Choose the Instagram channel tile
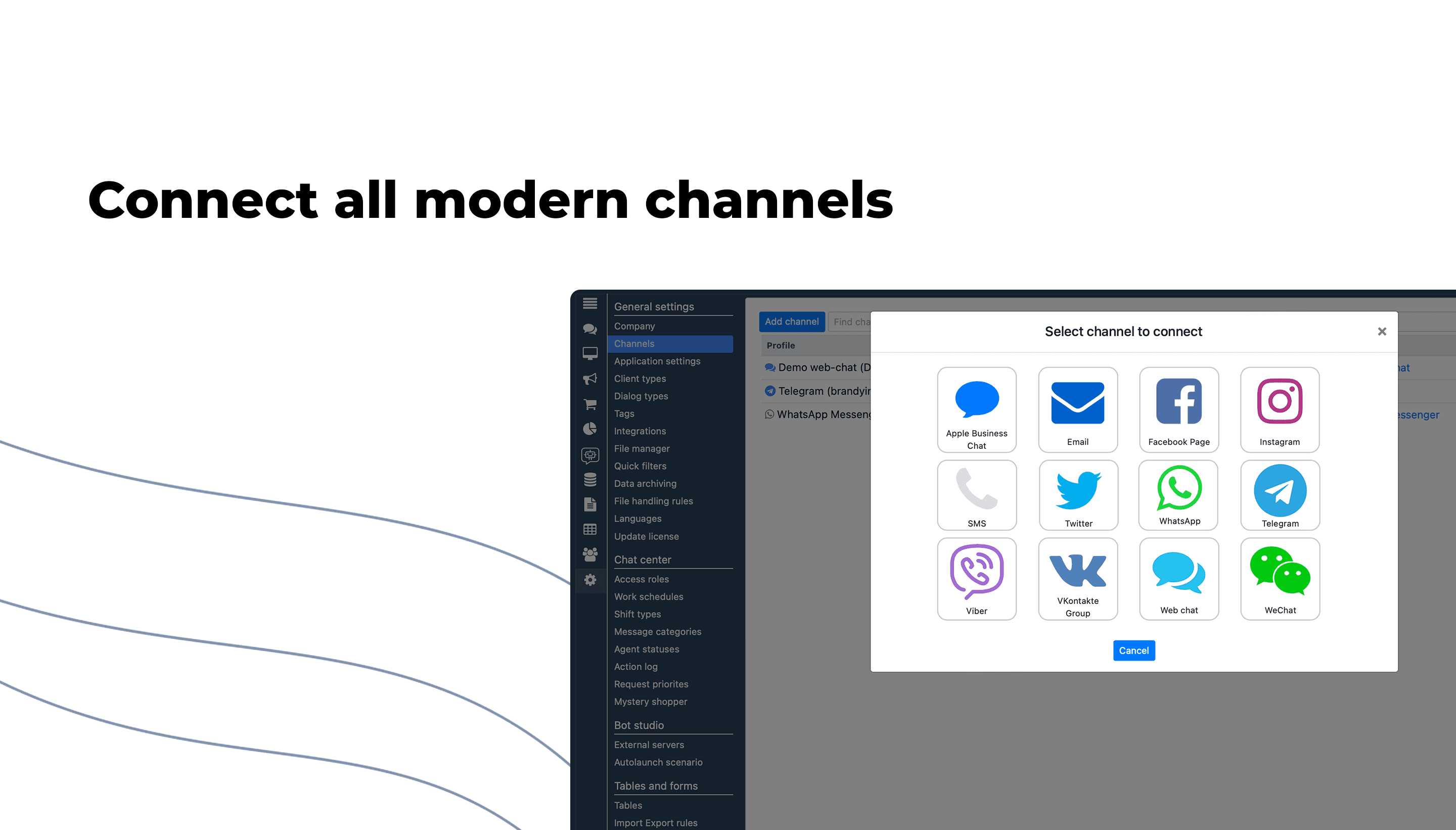The image size is (1456, 830). point(1280,409)
